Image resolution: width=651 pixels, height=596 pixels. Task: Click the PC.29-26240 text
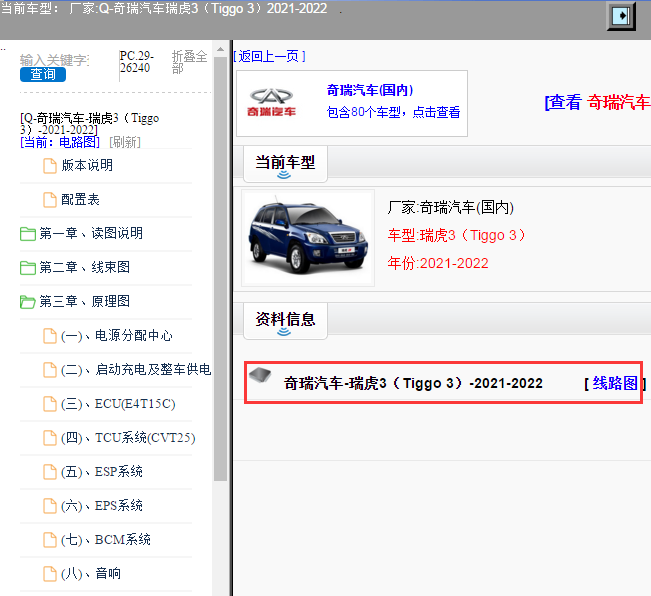(x=137, y=62)
